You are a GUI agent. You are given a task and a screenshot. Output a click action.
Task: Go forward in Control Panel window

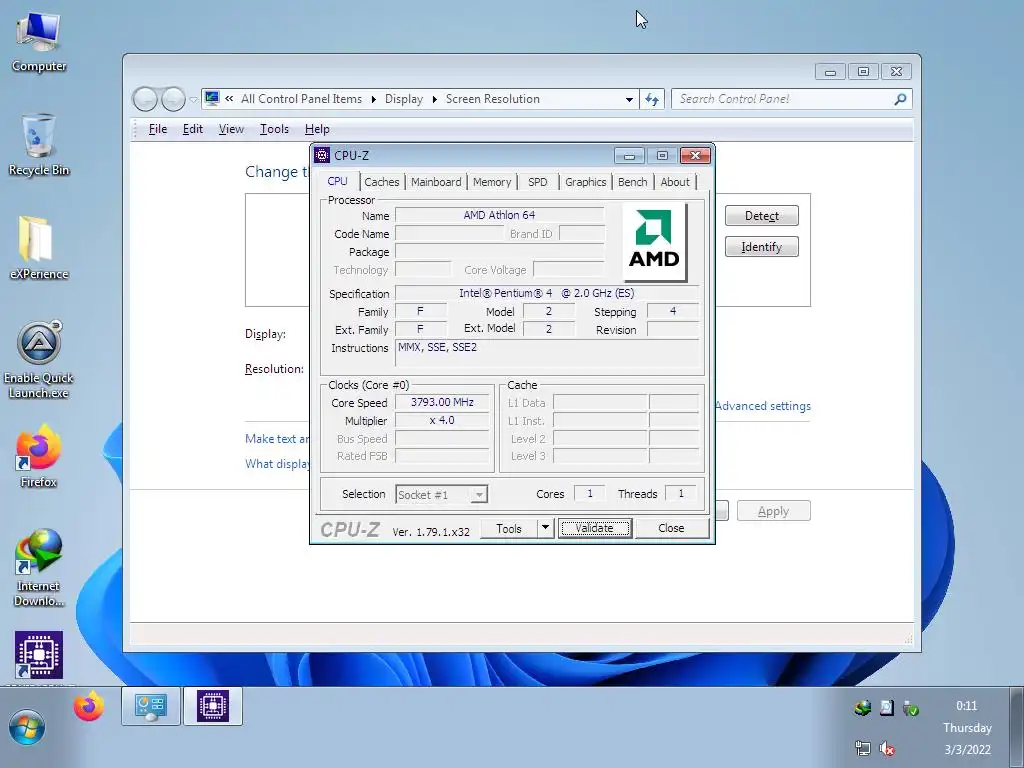pos(173,99)
